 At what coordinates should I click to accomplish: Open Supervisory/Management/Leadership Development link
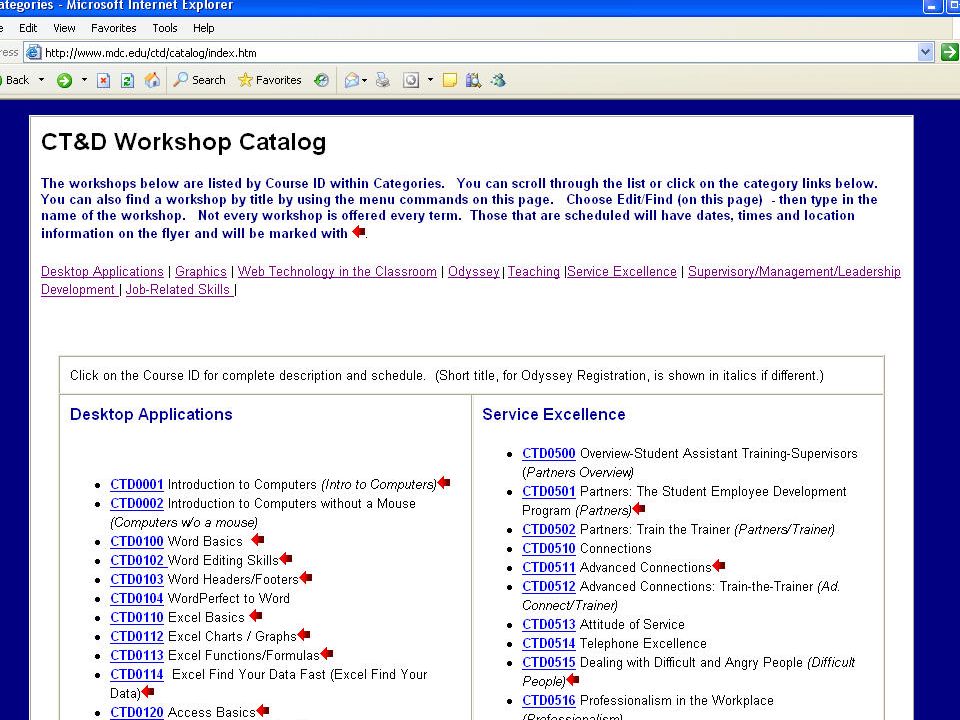(x=794, y=271)
